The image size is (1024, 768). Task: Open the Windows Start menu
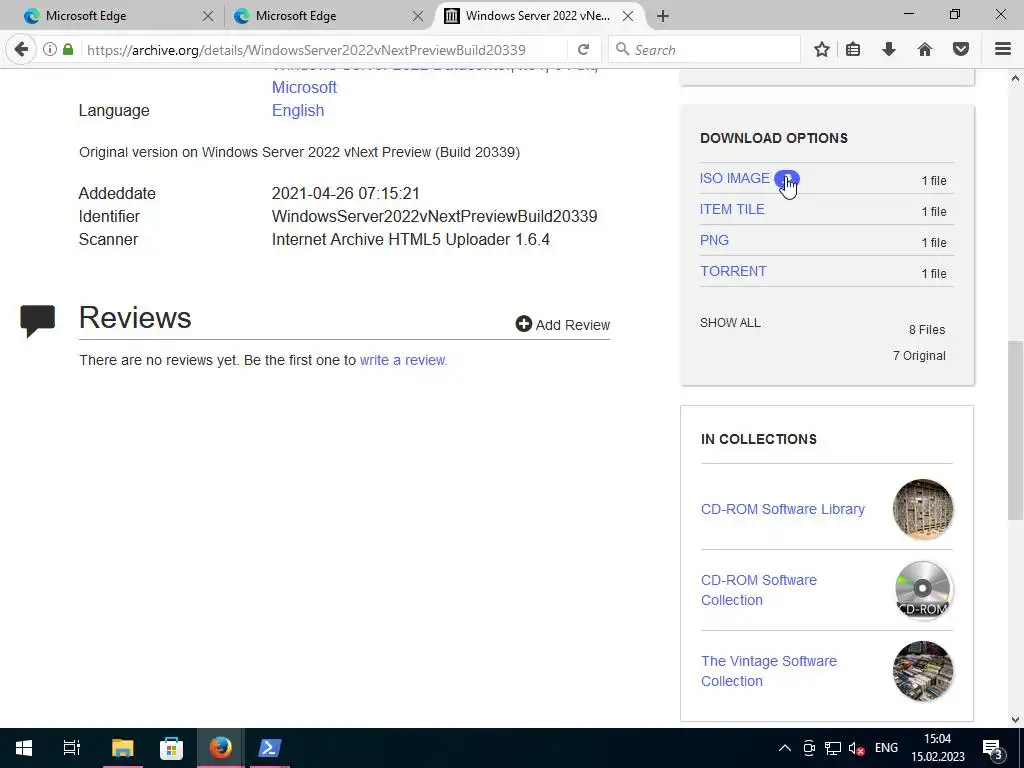tap(24, 748)
